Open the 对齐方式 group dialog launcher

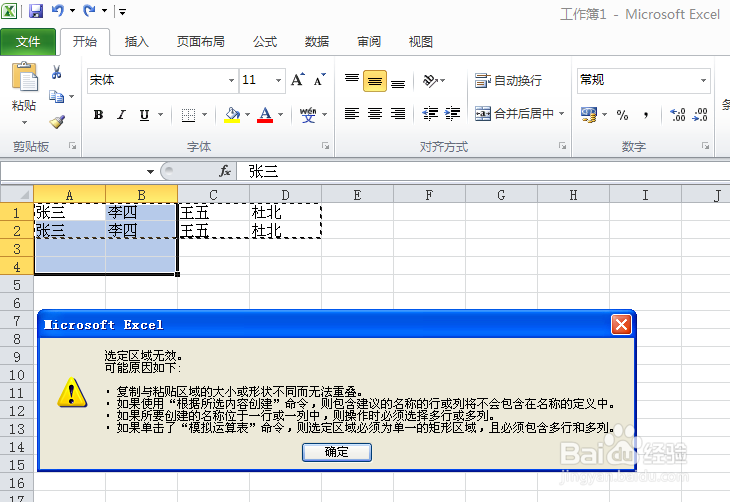point(562,146)
